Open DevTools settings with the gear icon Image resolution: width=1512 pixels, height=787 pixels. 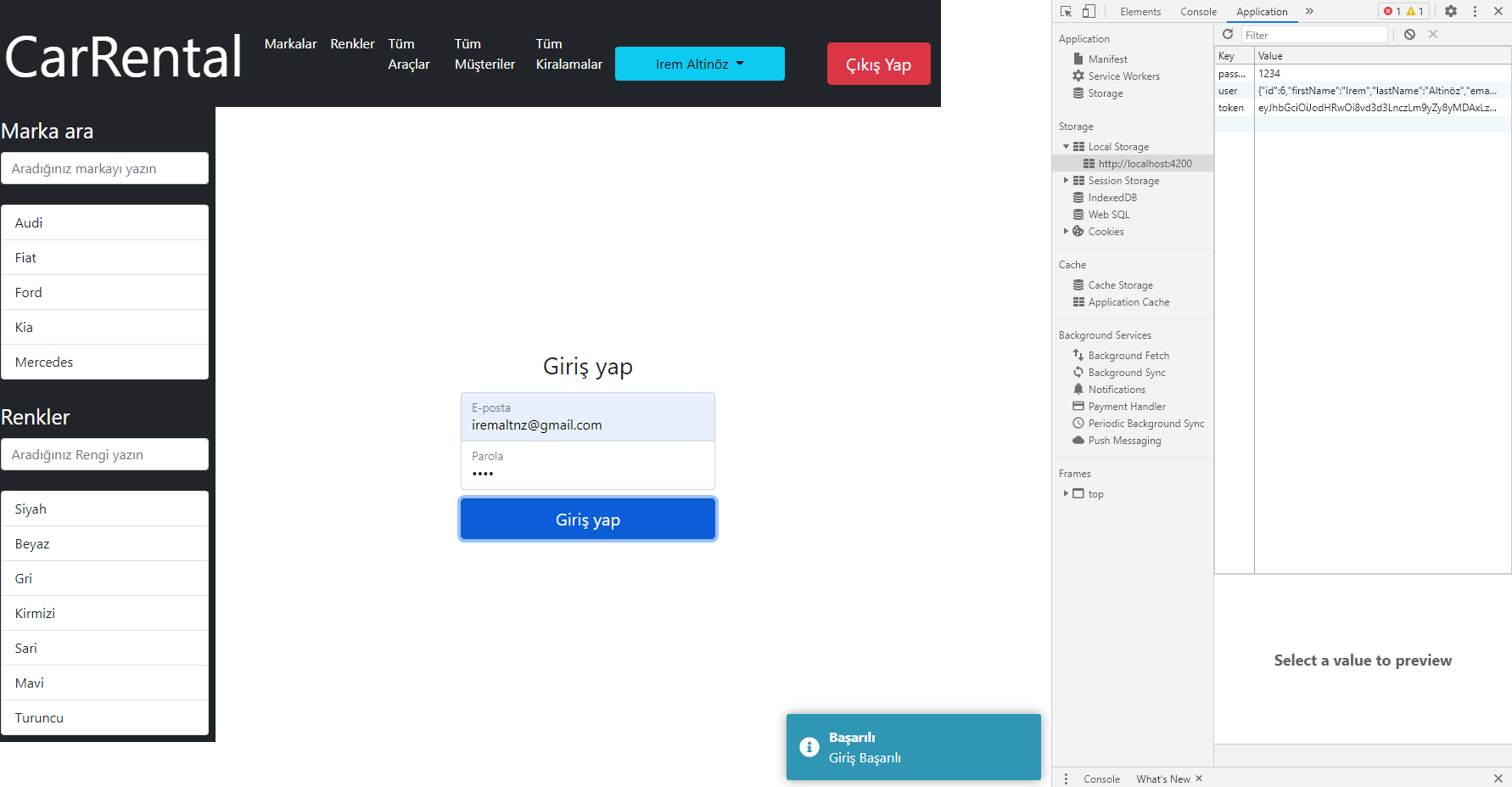tap(1451, 11)
